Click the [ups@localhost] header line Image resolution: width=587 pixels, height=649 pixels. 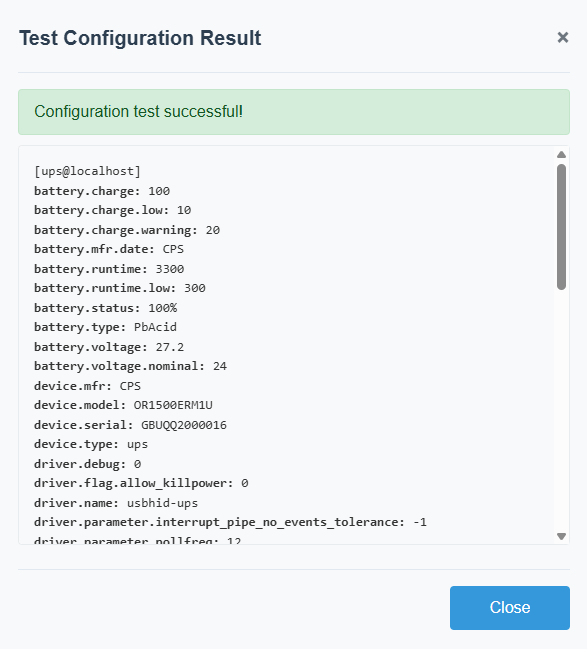(87, 171)
